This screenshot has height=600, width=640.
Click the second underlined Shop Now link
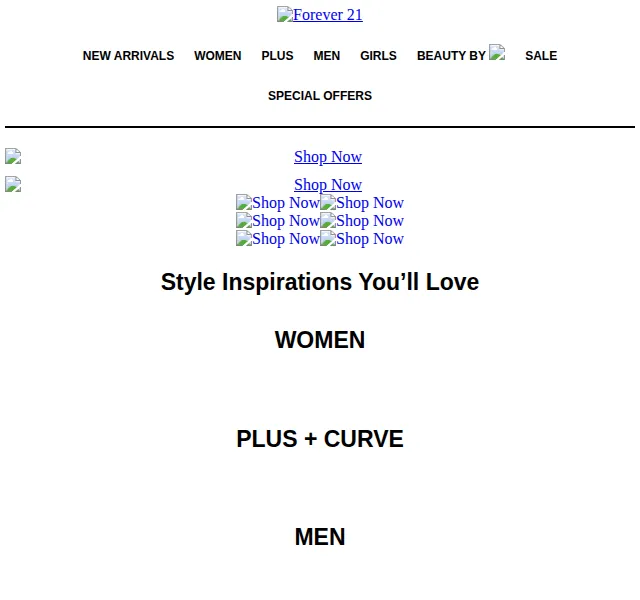(x=328, y=184)
